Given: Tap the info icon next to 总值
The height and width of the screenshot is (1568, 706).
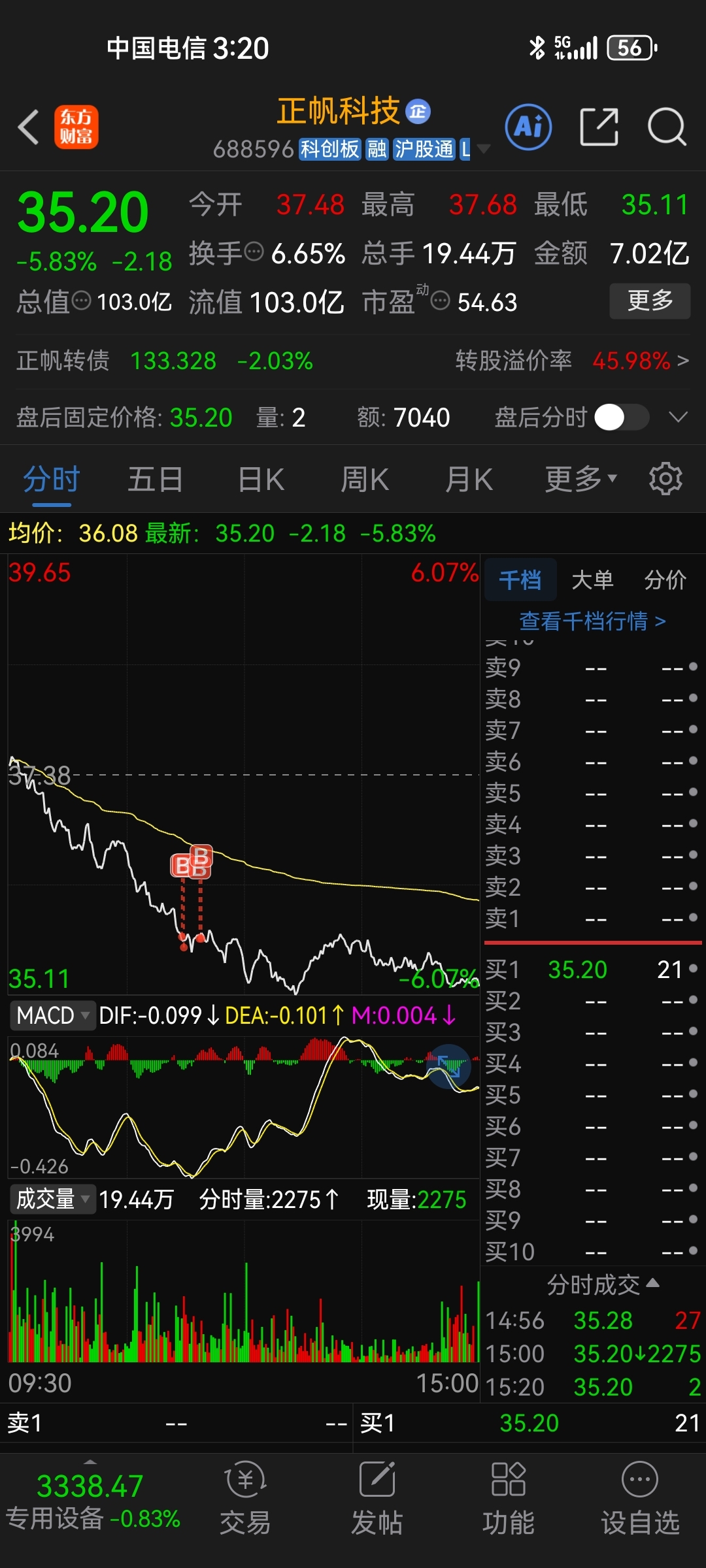Looking at the screenshot, I should (x=82, y=301).
